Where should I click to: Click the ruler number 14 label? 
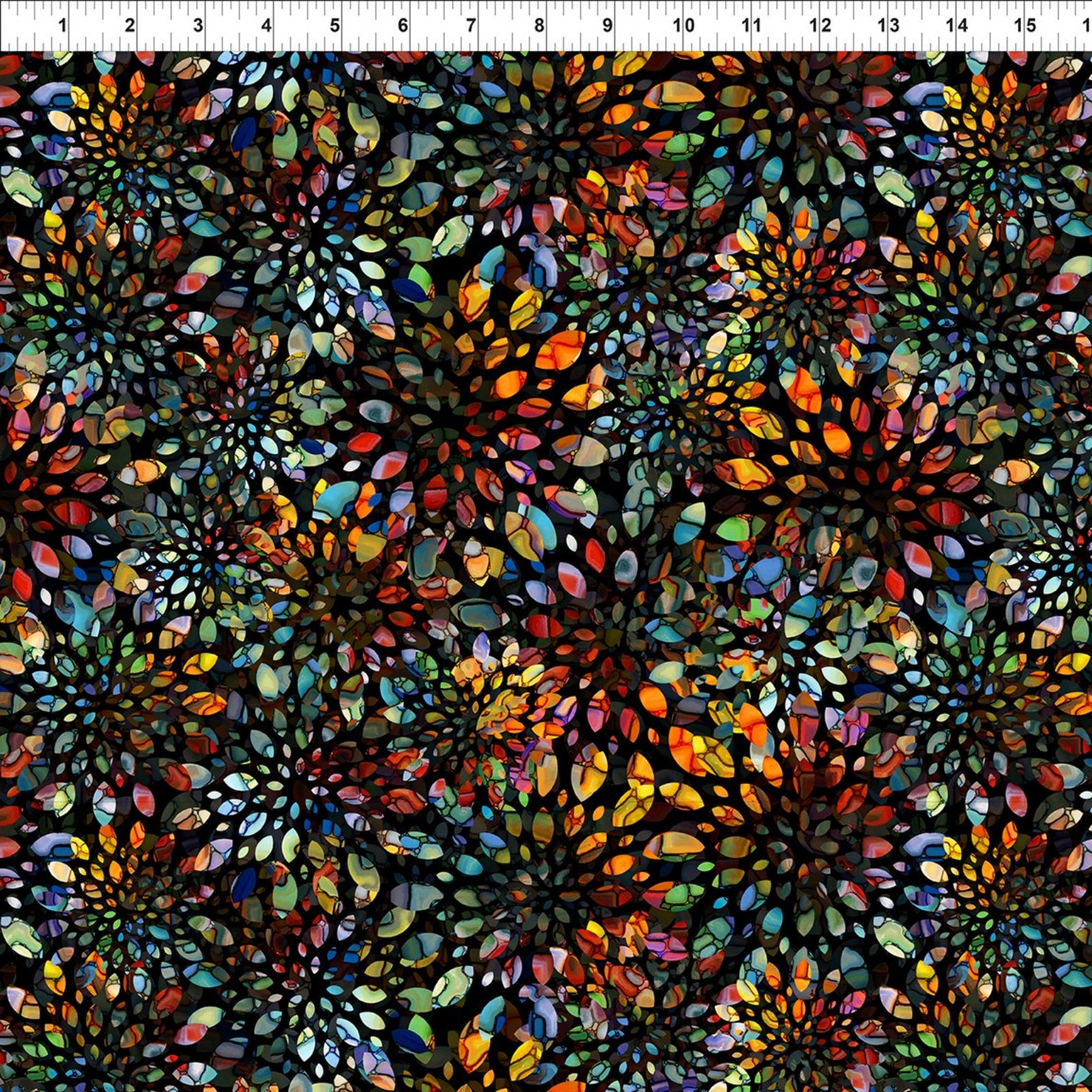click(958, 26)
